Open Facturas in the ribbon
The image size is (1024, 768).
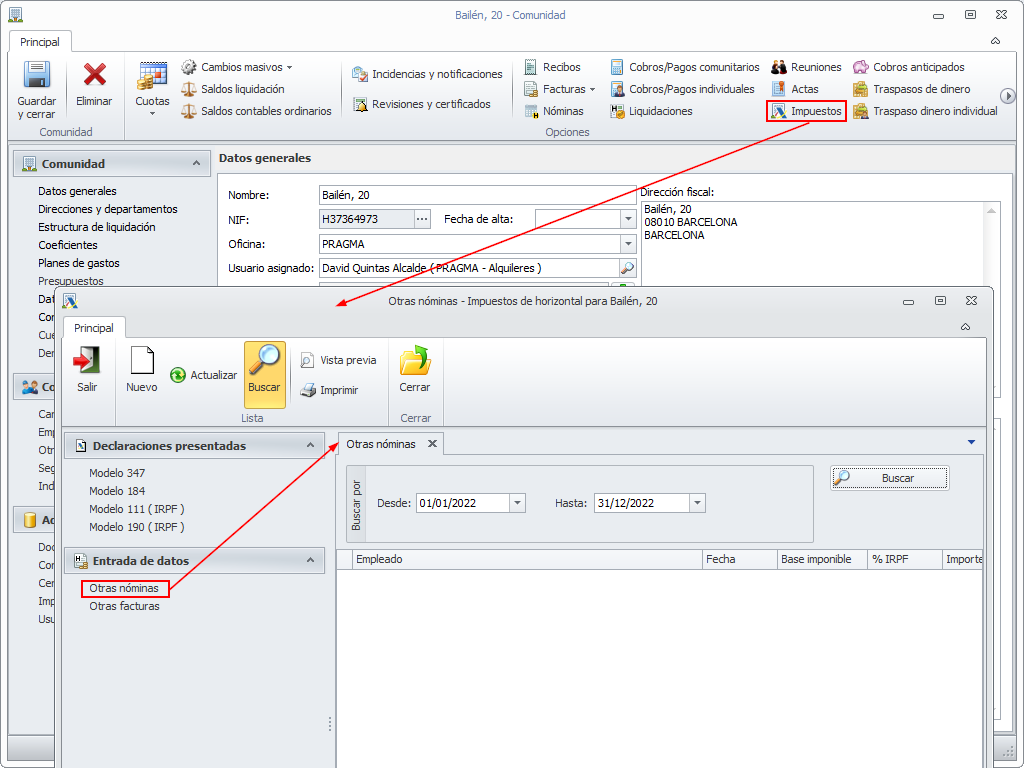[x=559, y=89]
